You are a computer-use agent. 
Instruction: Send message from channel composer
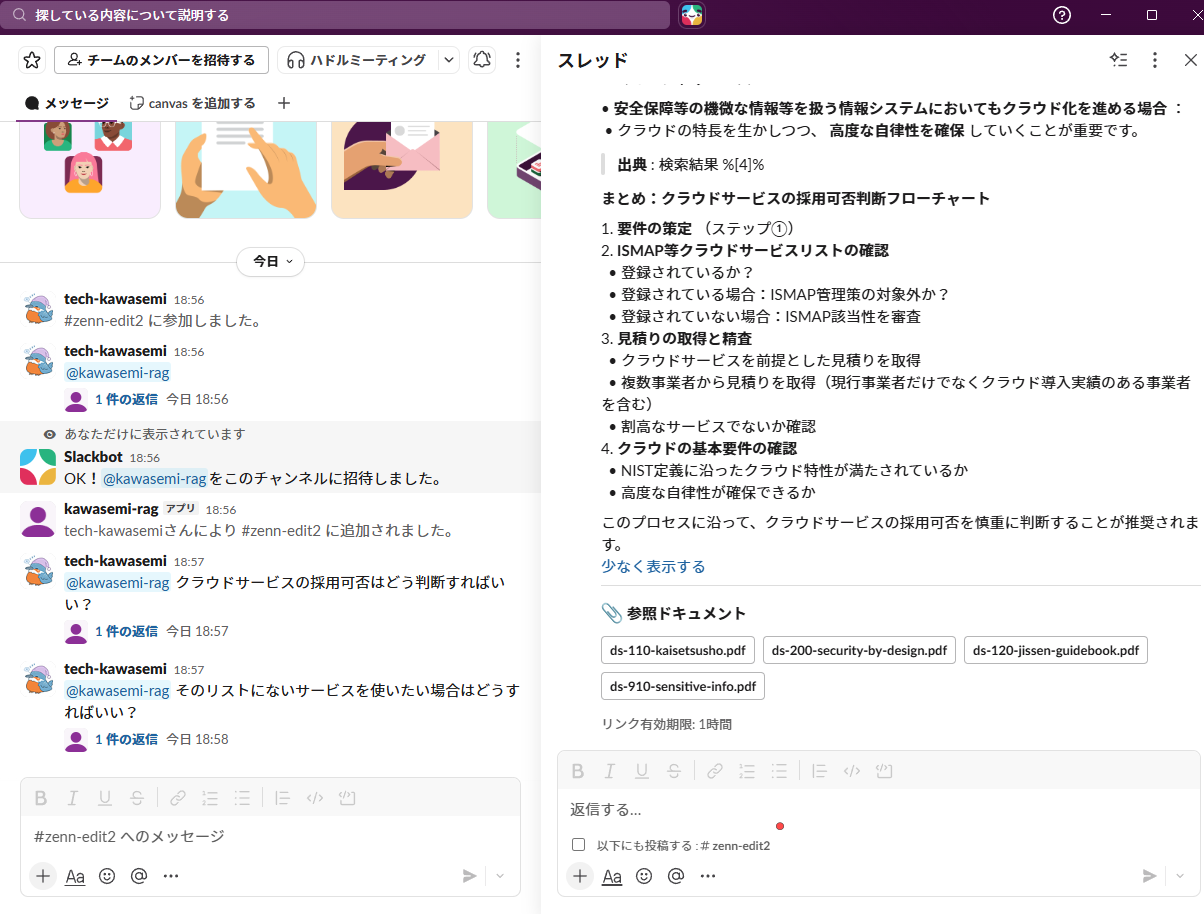click(469, 876)
